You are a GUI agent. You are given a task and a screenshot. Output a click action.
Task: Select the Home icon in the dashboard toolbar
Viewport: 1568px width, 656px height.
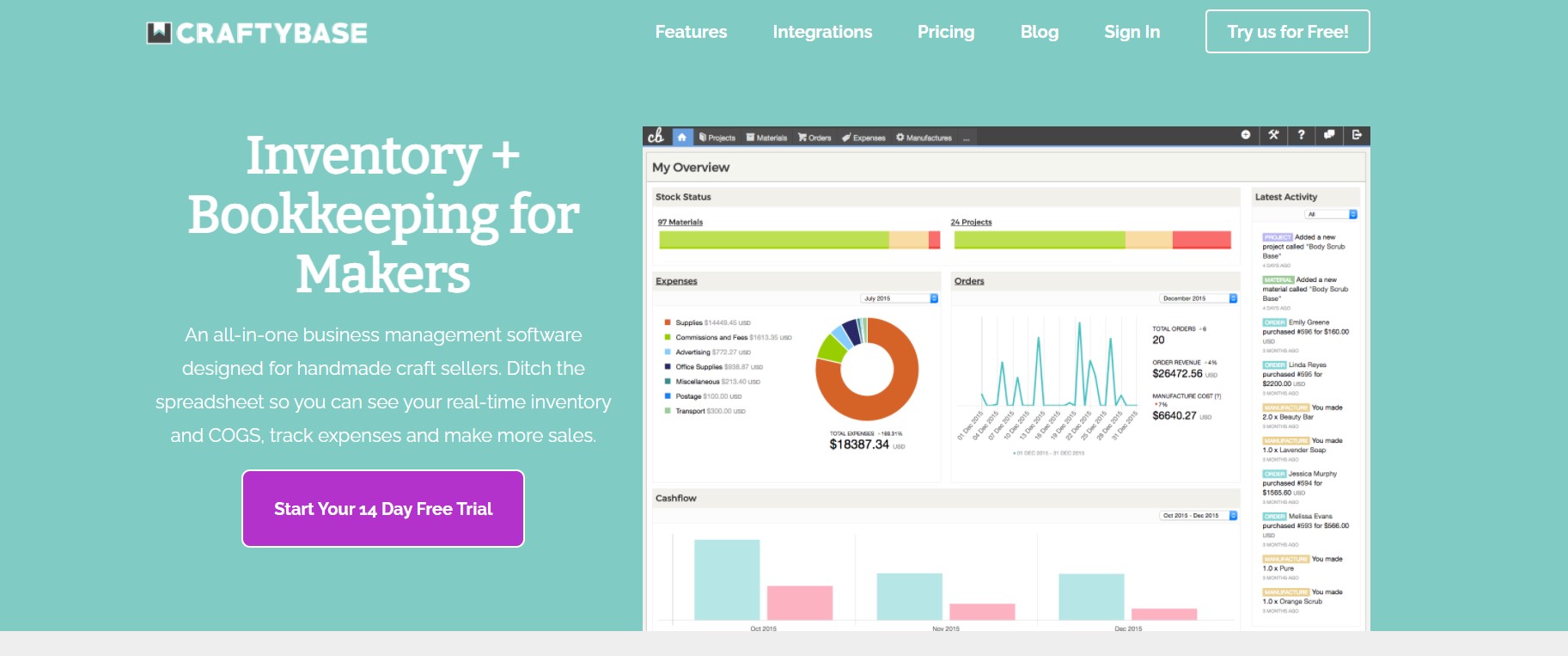click(682, 137)
